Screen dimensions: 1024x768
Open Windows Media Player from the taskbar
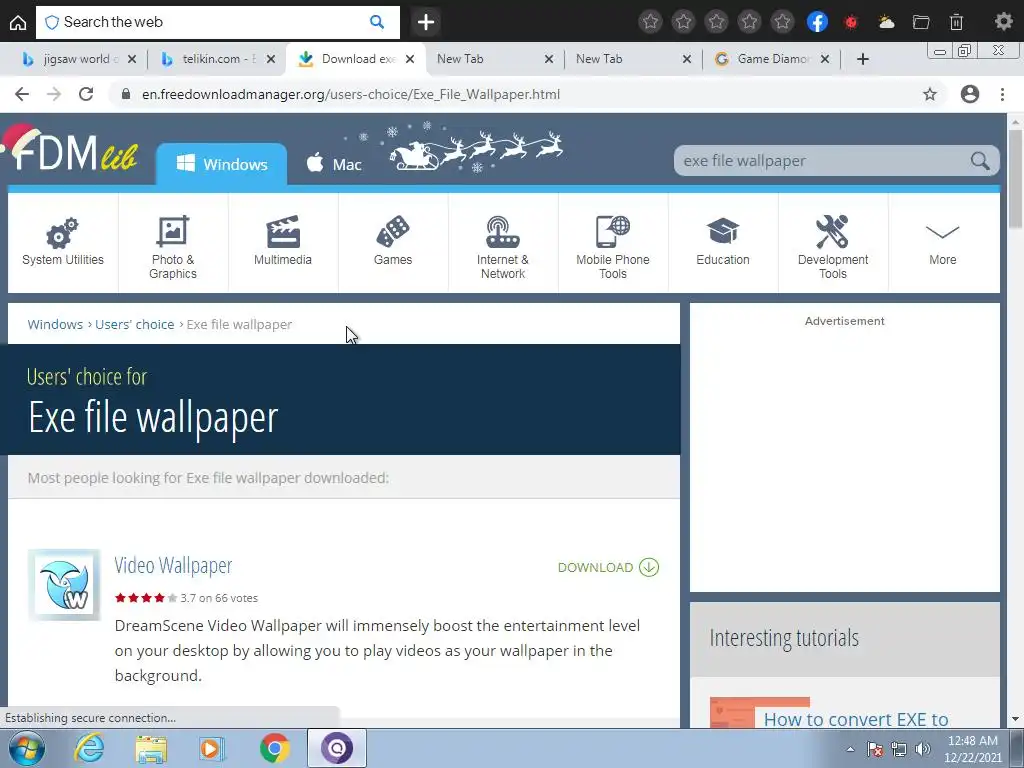212,748
